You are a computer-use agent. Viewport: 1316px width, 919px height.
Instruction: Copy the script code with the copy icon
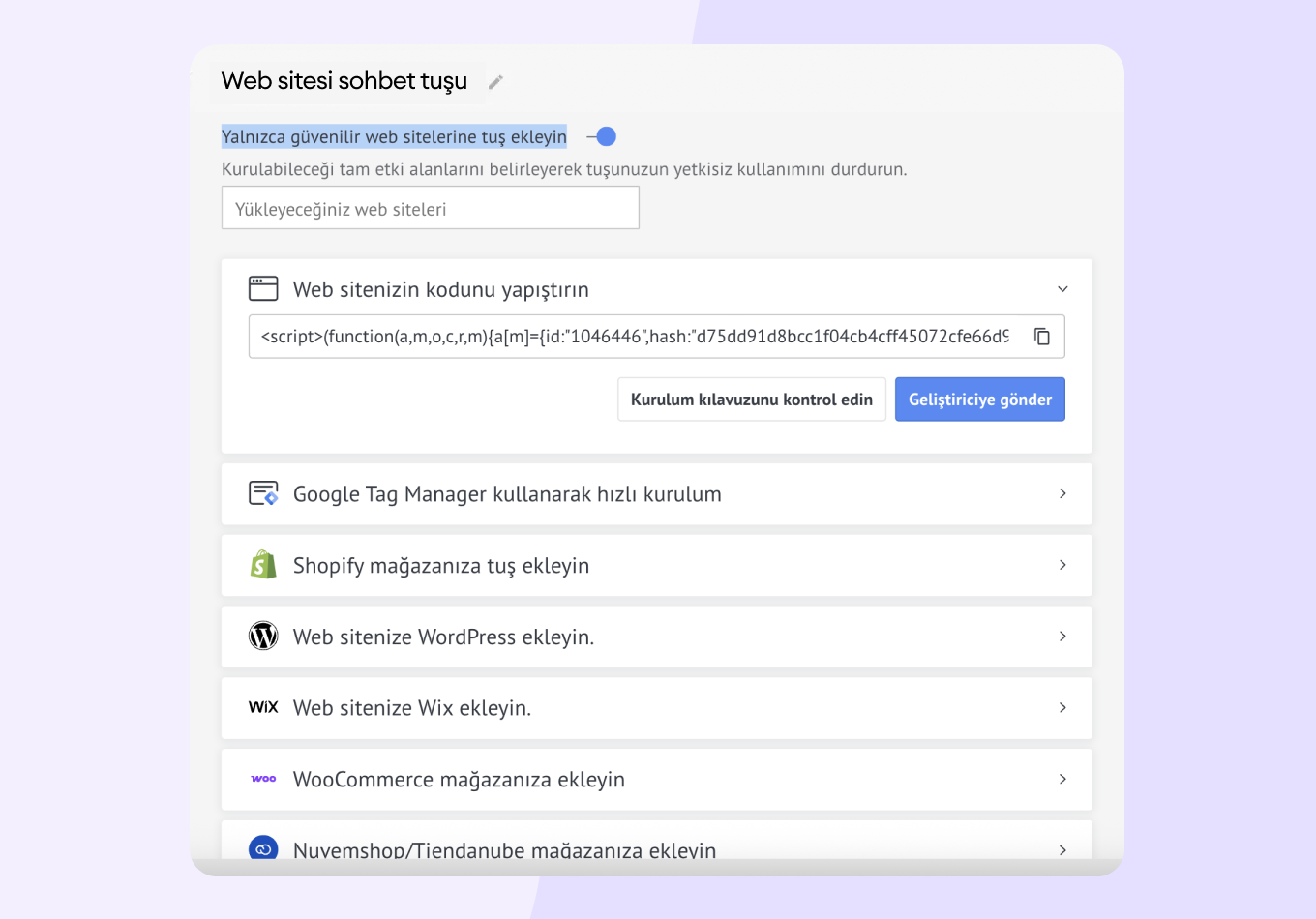[x=1042, y=337]
